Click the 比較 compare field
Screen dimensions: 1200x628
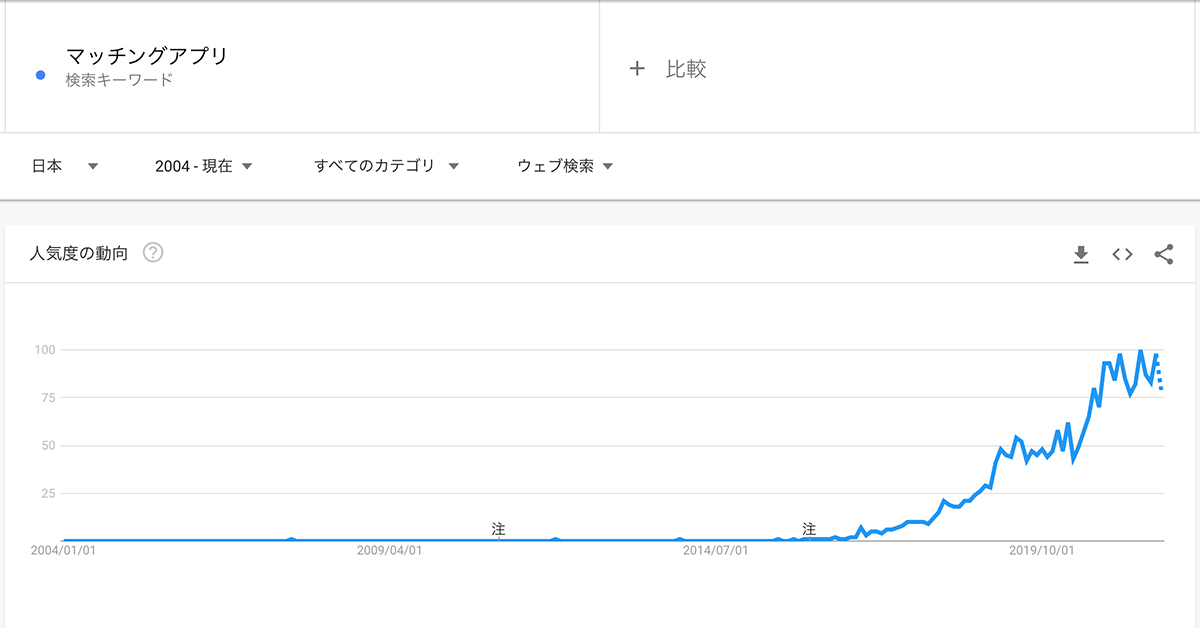[x=897, y=69]
